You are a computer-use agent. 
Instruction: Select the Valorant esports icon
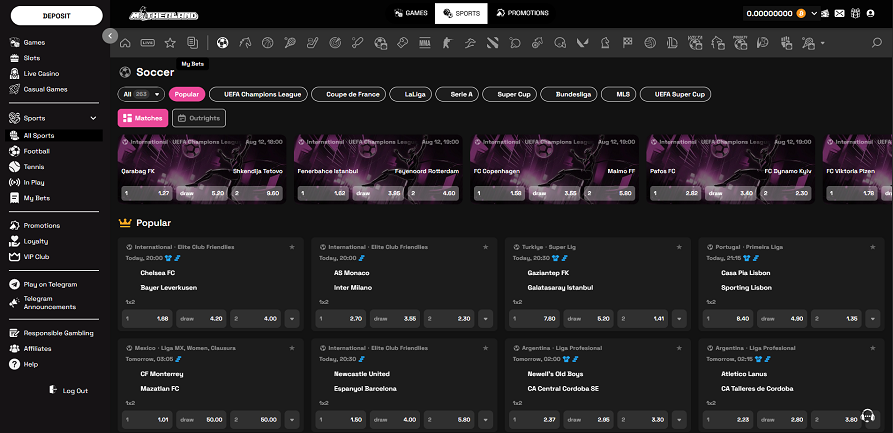tap(582, 43)
